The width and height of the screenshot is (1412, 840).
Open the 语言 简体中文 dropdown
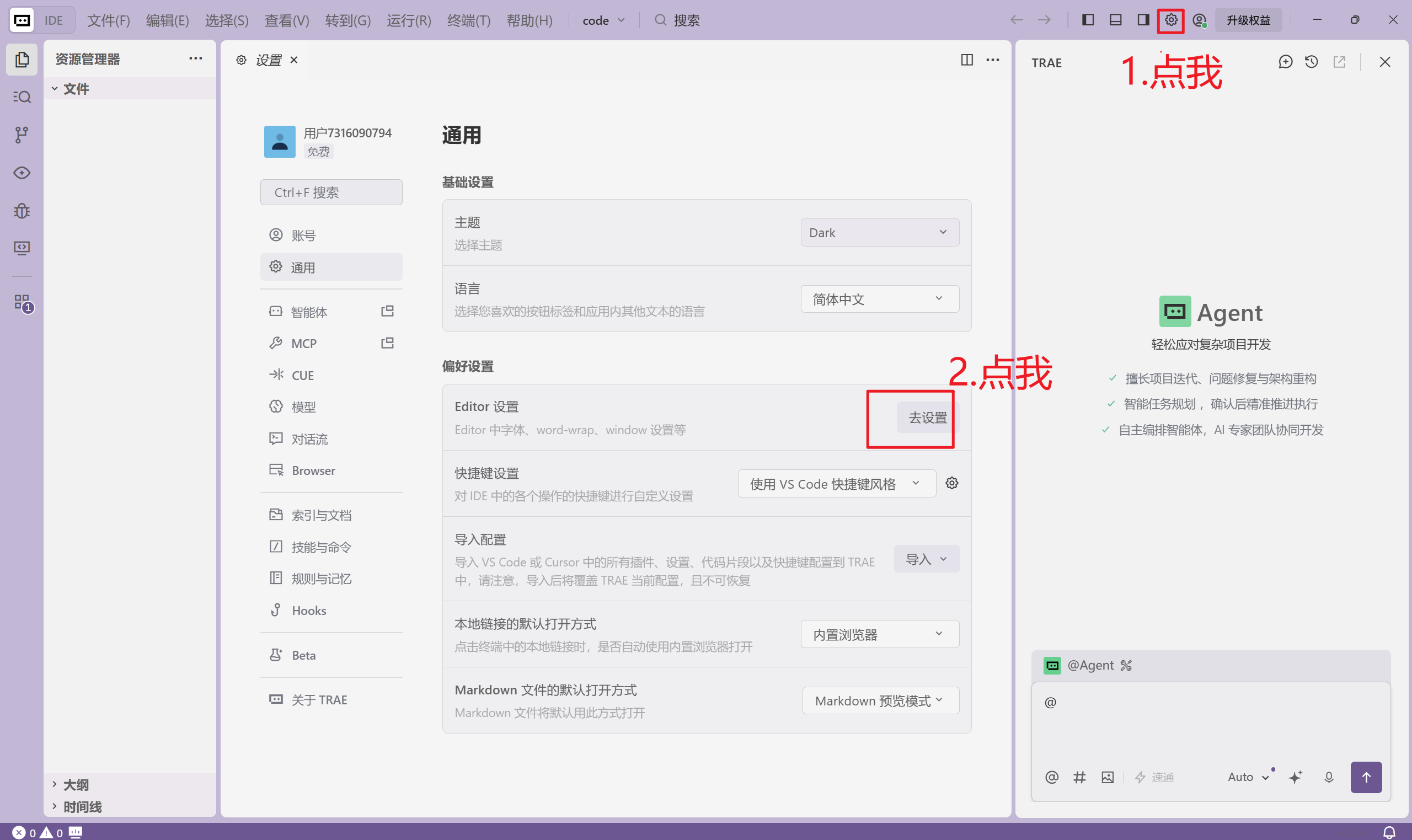(879, 299)
